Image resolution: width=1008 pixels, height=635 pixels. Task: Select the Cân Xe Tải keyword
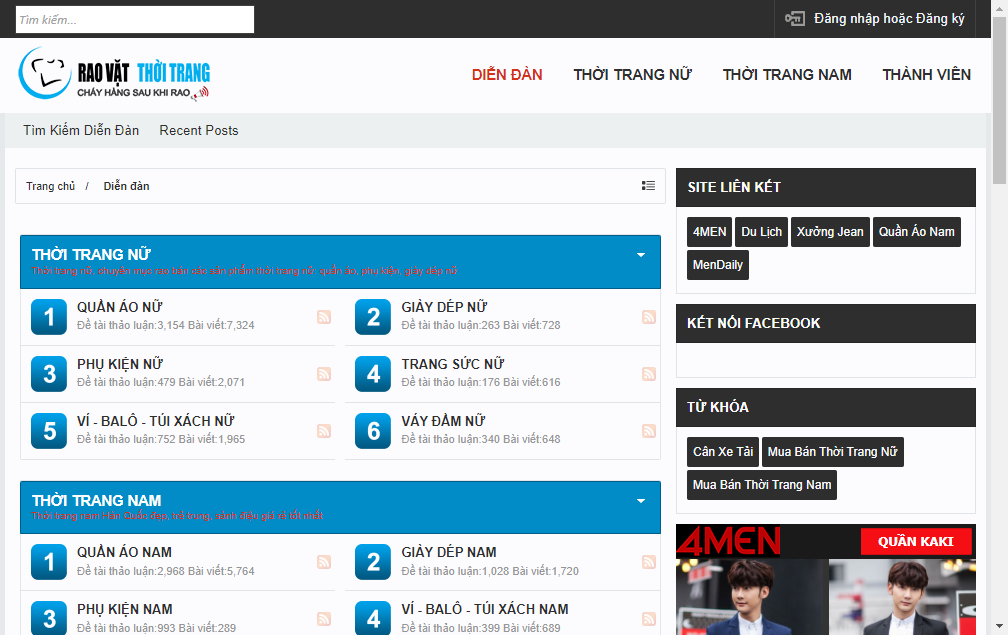click(723, 452)
